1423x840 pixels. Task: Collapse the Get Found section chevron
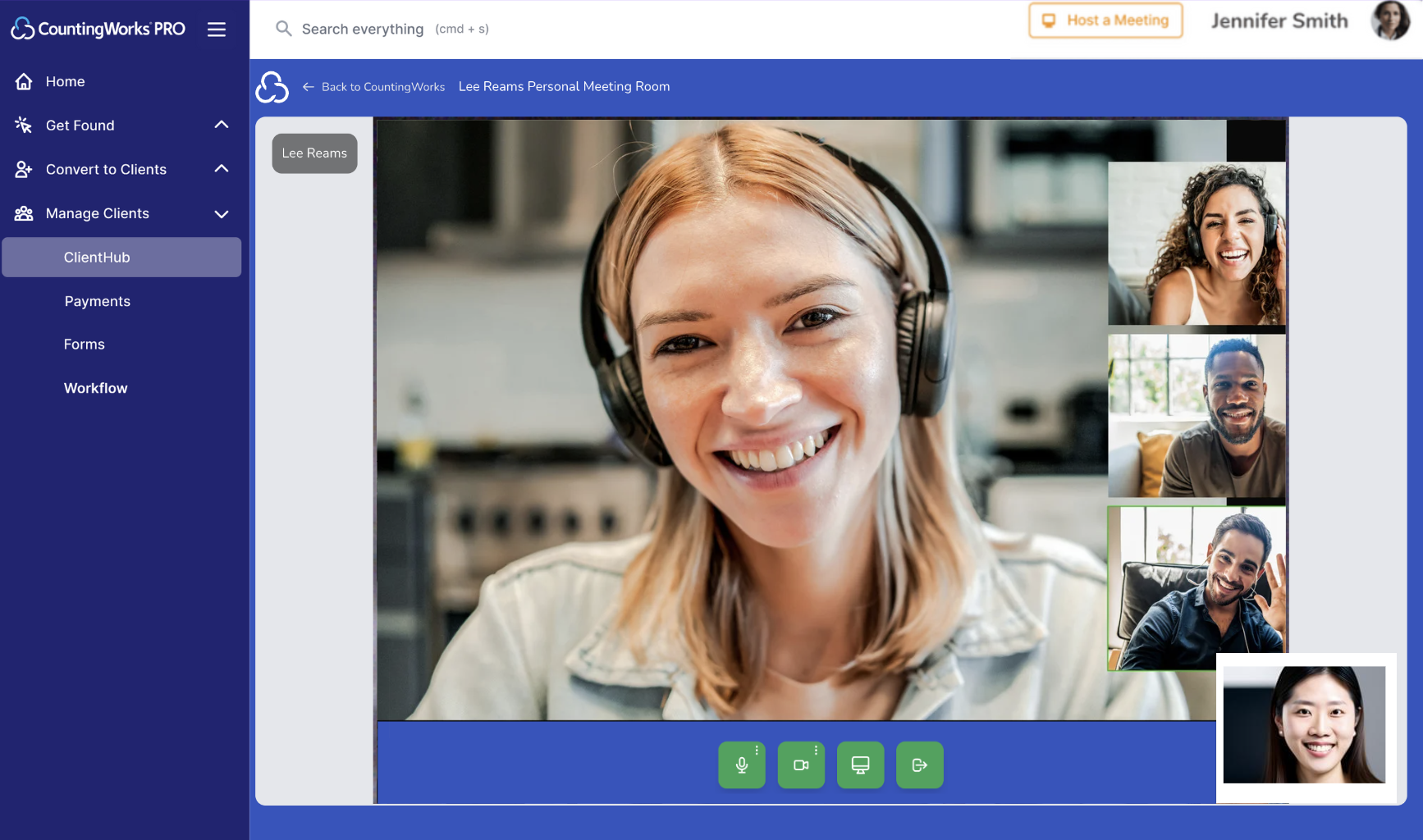point(221,125)
